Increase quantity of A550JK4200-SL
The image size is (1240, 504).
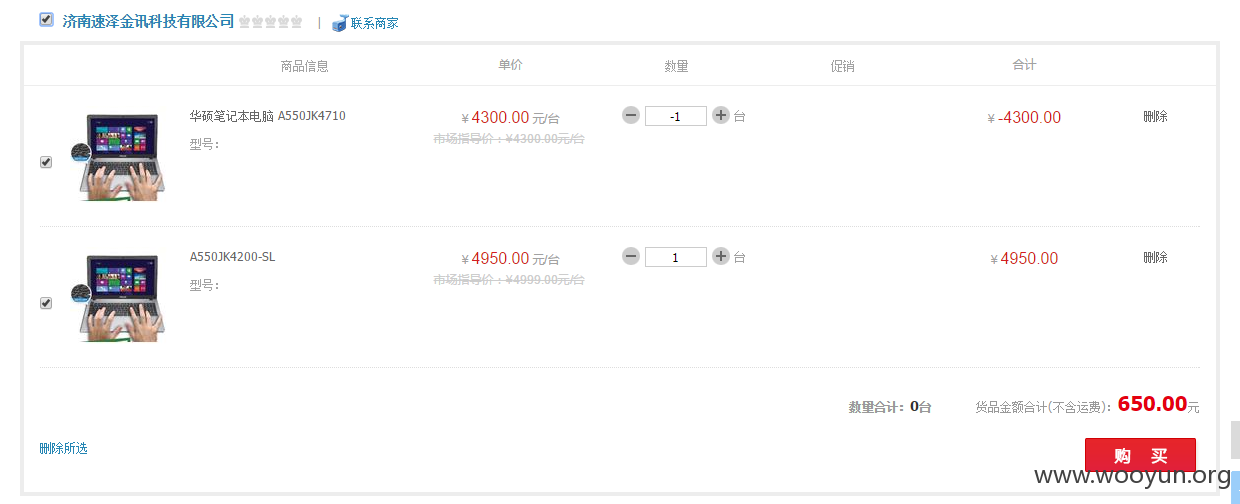721,256
